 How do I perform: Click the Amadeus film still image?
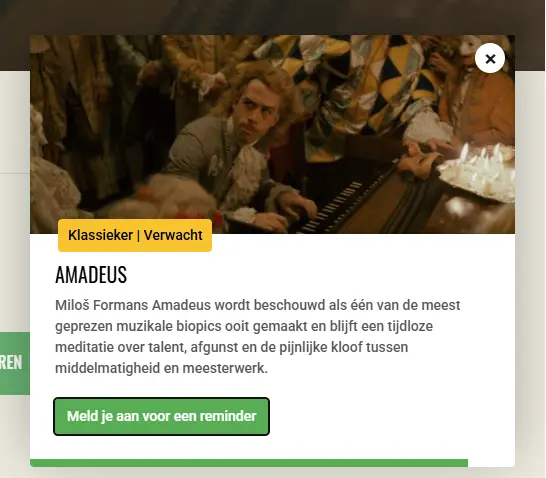[x=272, y=134]
